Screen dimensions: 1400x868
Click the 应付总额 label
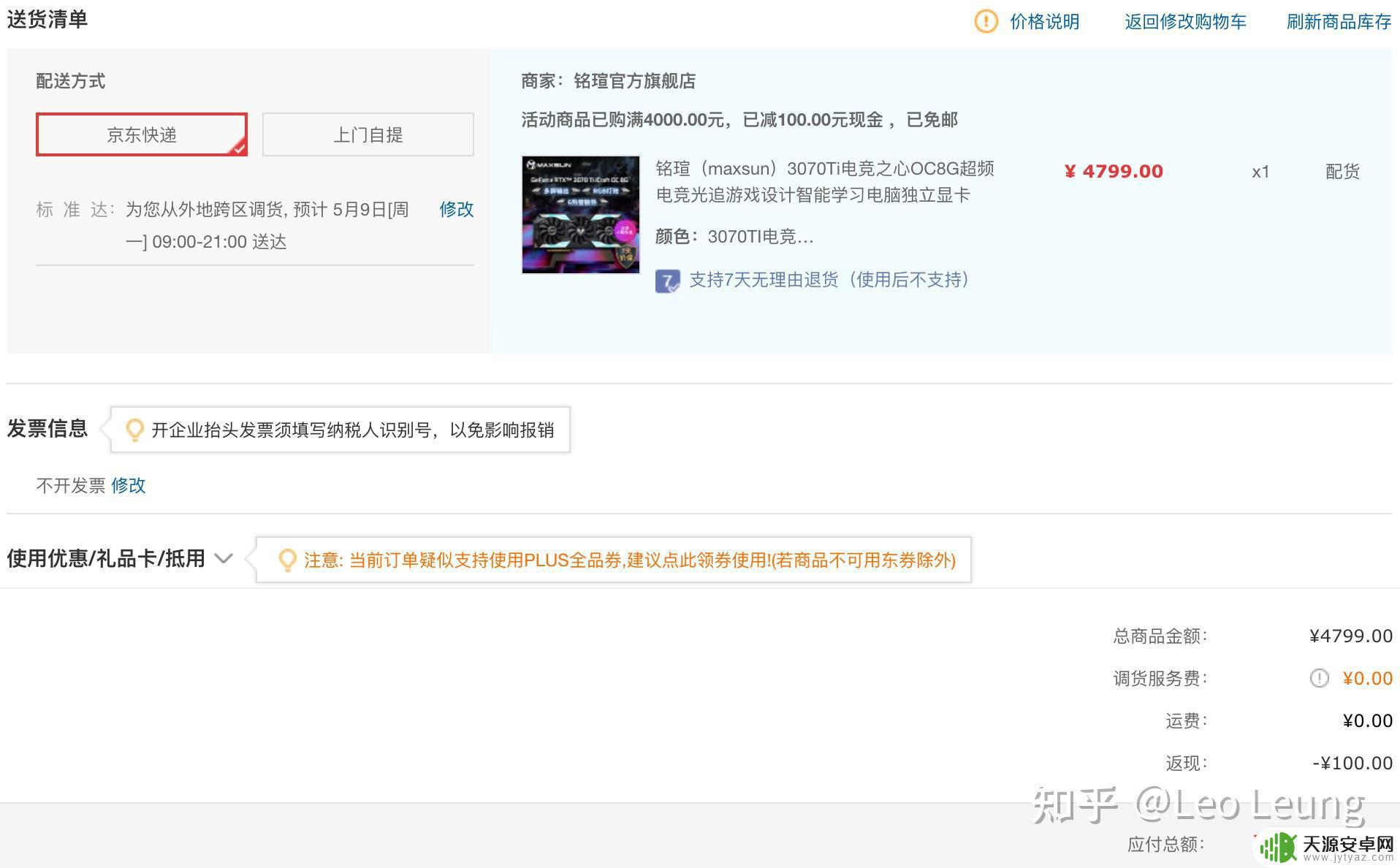click(1166, 845)
